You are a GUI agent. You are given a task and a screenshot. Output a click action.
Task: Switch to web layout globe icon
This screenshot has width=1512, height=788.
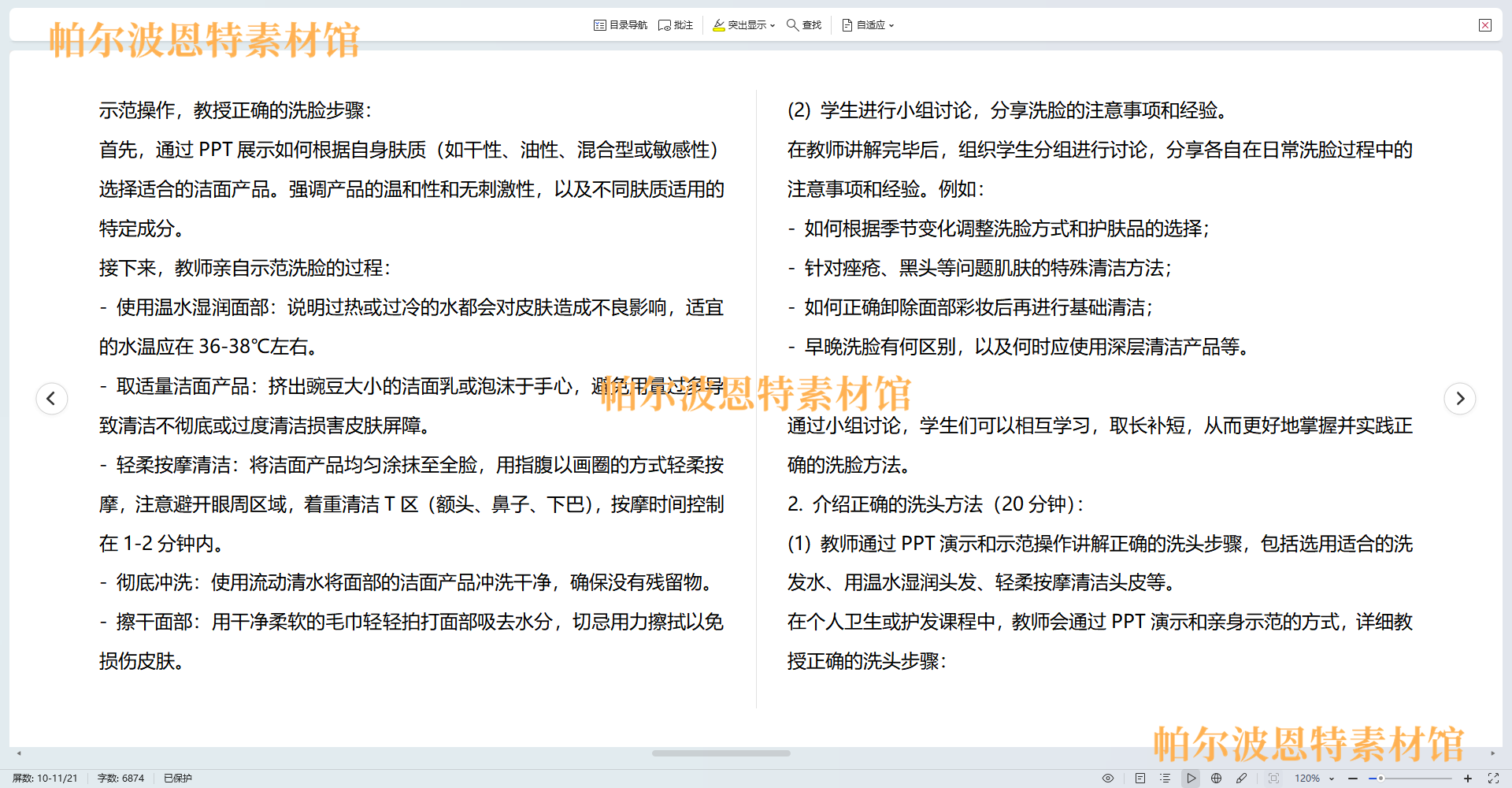pyautogui.click(x=1217, y=778)
